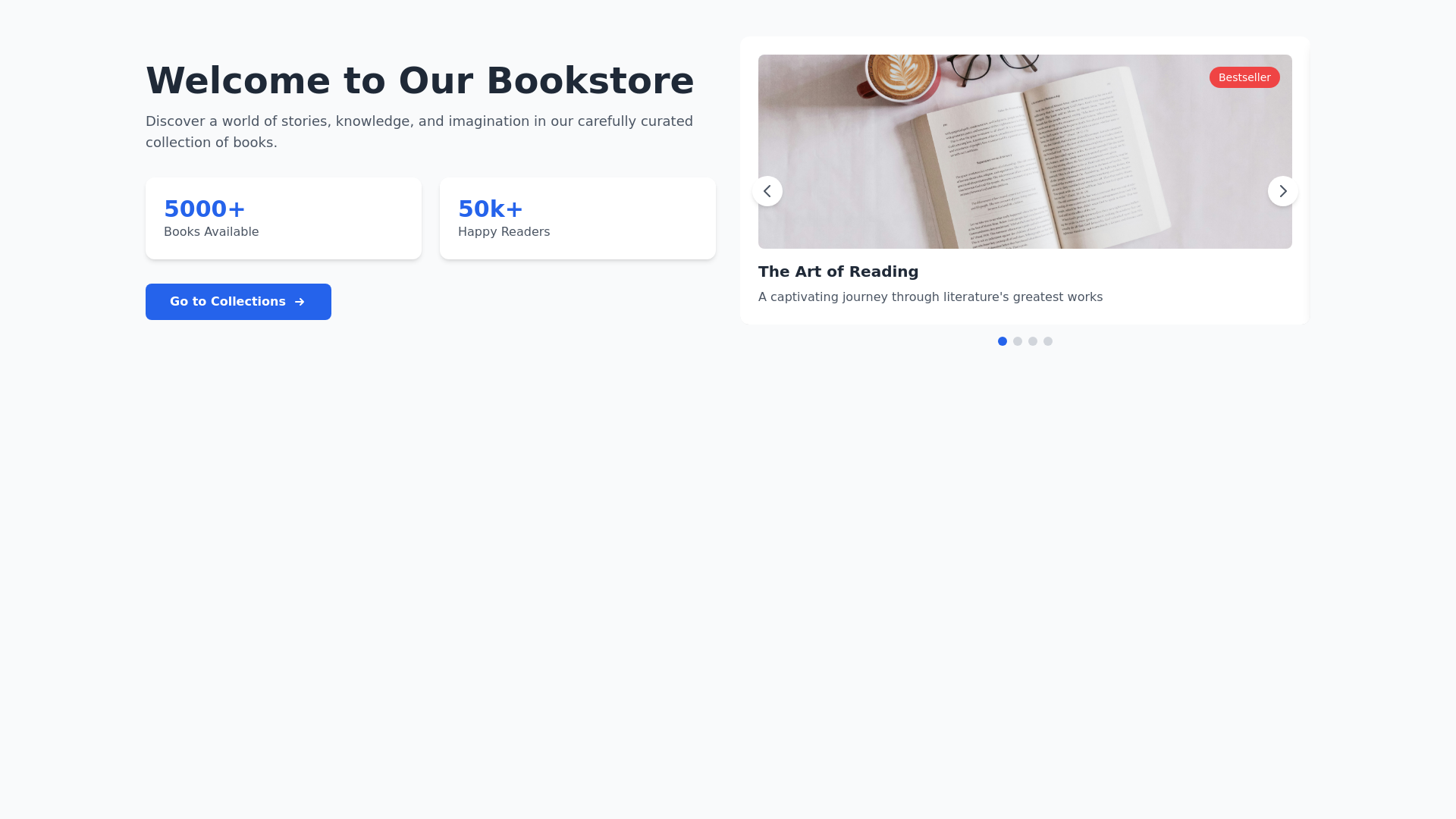This screenshot has width=1456, height=819.
Task: Click the 5000+ stat number
Action: tap(205, 209)
